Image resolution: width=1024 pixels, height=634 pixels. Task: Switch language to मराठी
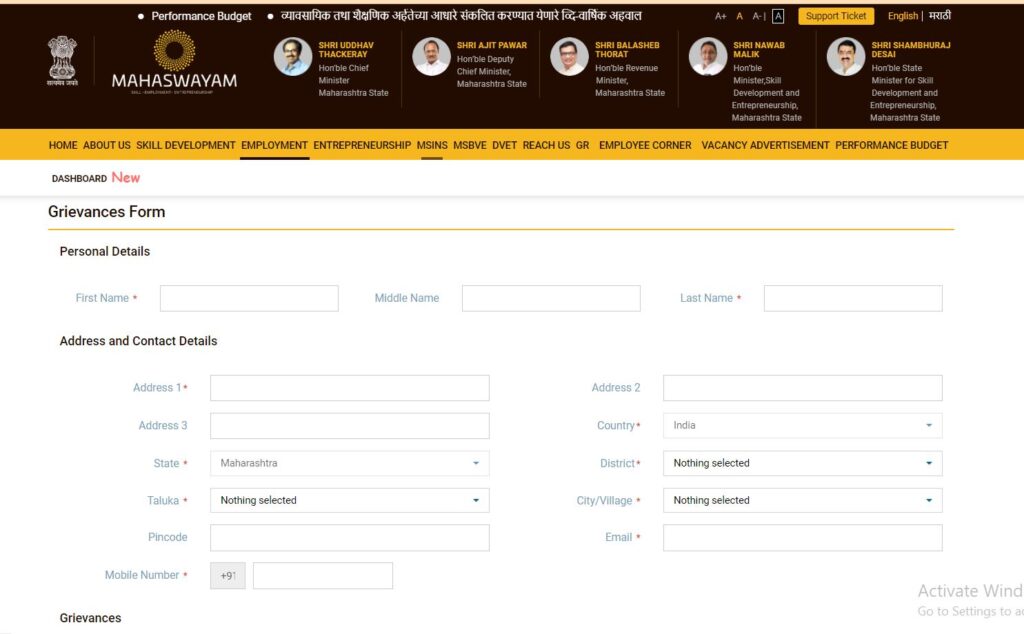point(939,16)
